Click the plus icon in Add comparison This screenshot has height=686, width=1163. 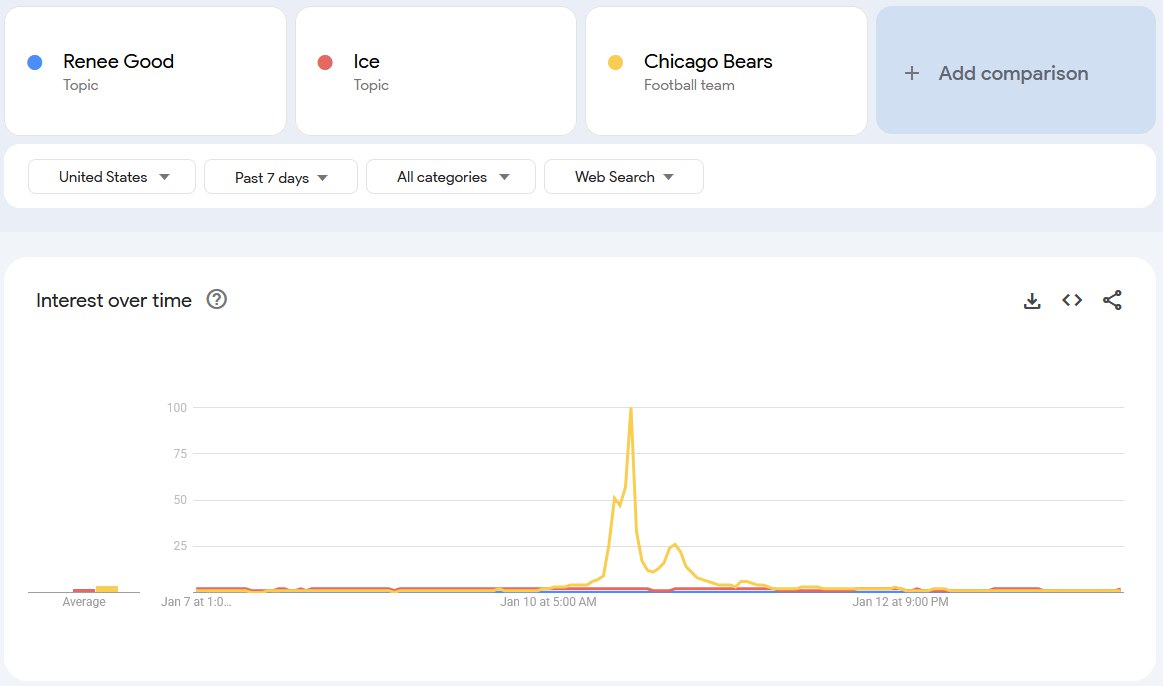click(912, 73)
